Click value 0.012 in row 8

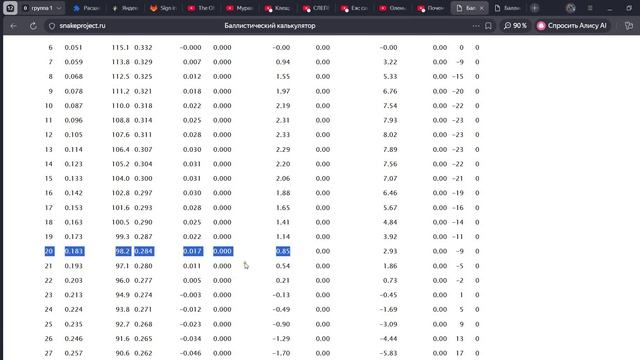(x=192, y=76)
